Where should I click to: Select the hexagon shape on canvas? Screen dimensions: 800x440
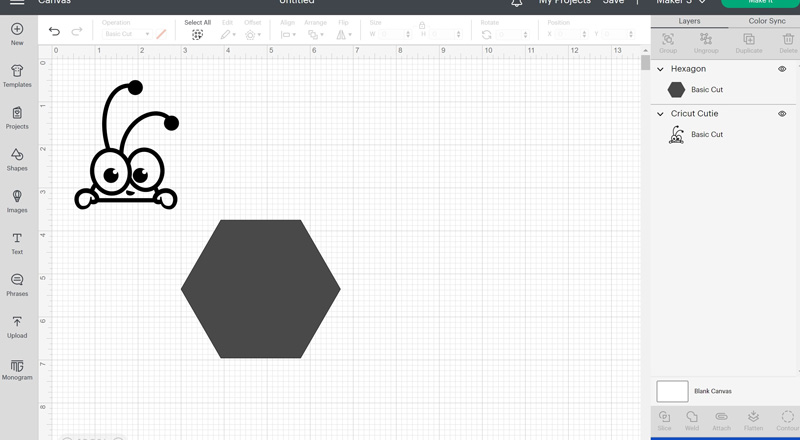[x=261, y=289]
